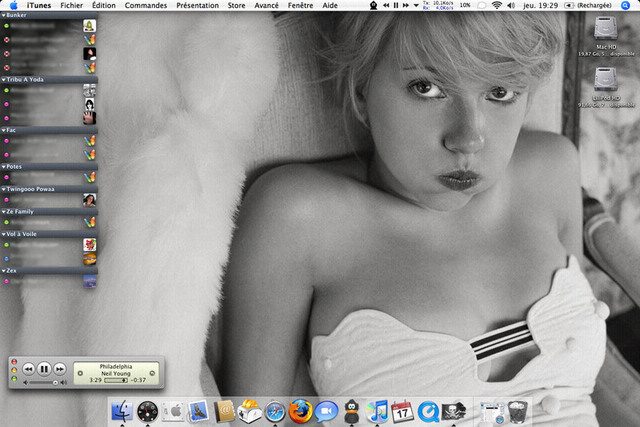Collapse the Fac contact group

[x=4, y=130]
